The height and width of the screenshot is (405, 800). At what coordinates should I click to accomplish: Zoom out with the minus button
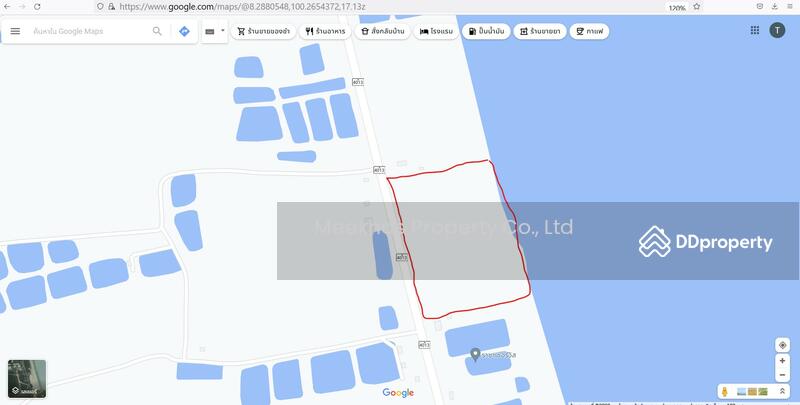point(782,375)
